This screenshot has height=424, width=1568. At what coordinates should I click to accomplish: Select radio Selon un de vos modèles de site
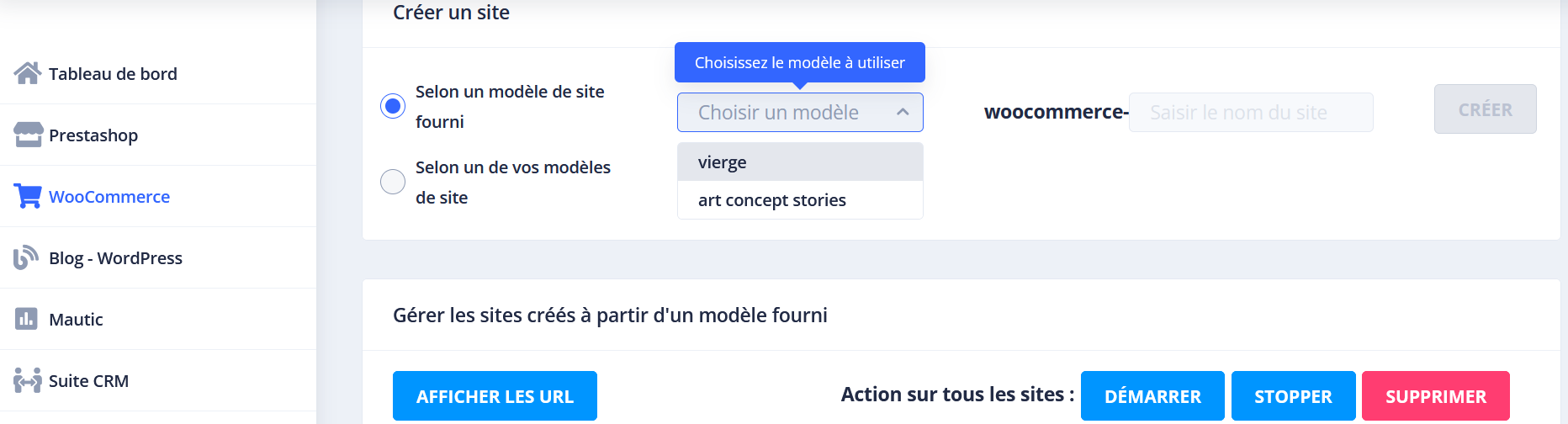tap(393, 182)
